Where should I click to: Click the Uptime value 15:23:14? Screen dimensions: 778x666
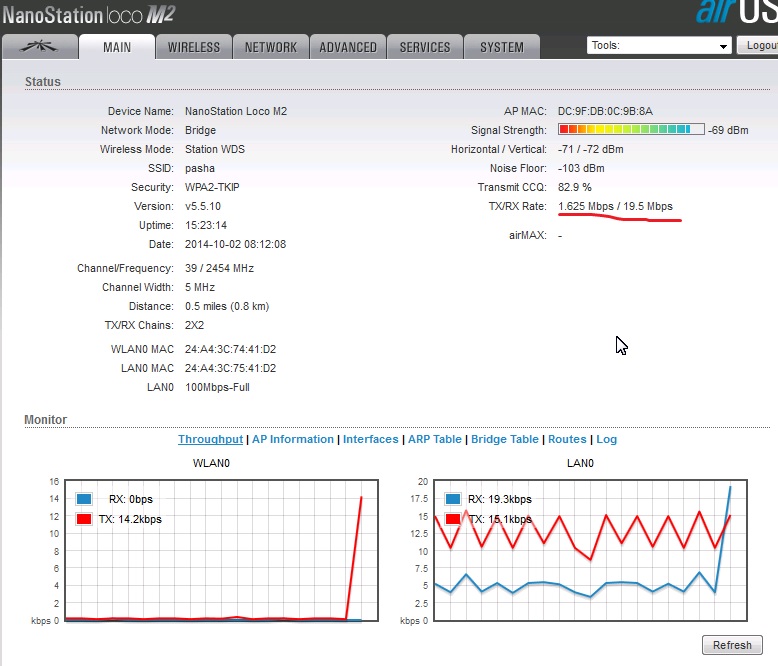[x=206, y=225]
